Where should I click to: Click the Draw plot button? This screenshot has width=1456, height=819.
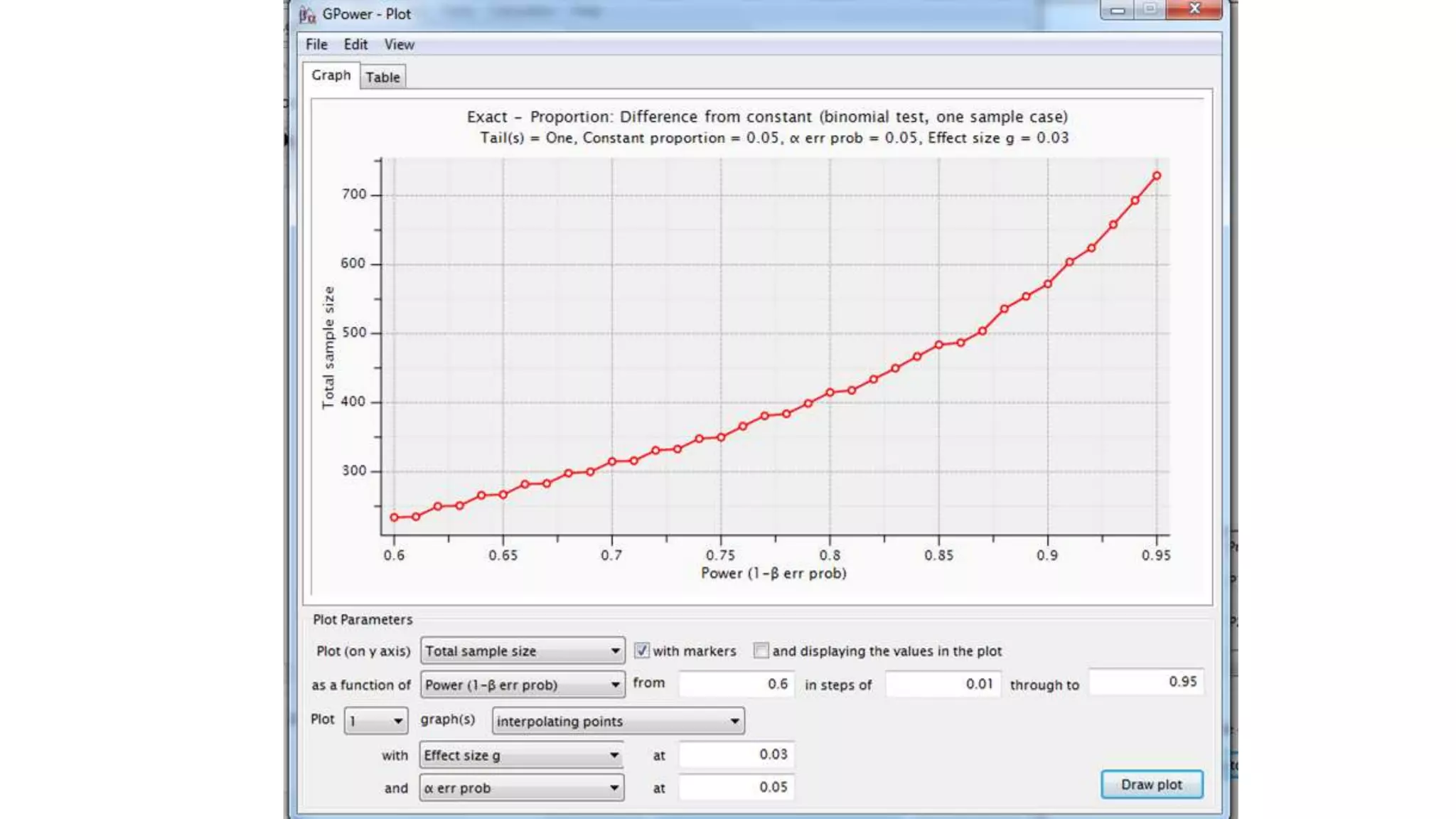pyautogui.click(x=1151, y=784)
